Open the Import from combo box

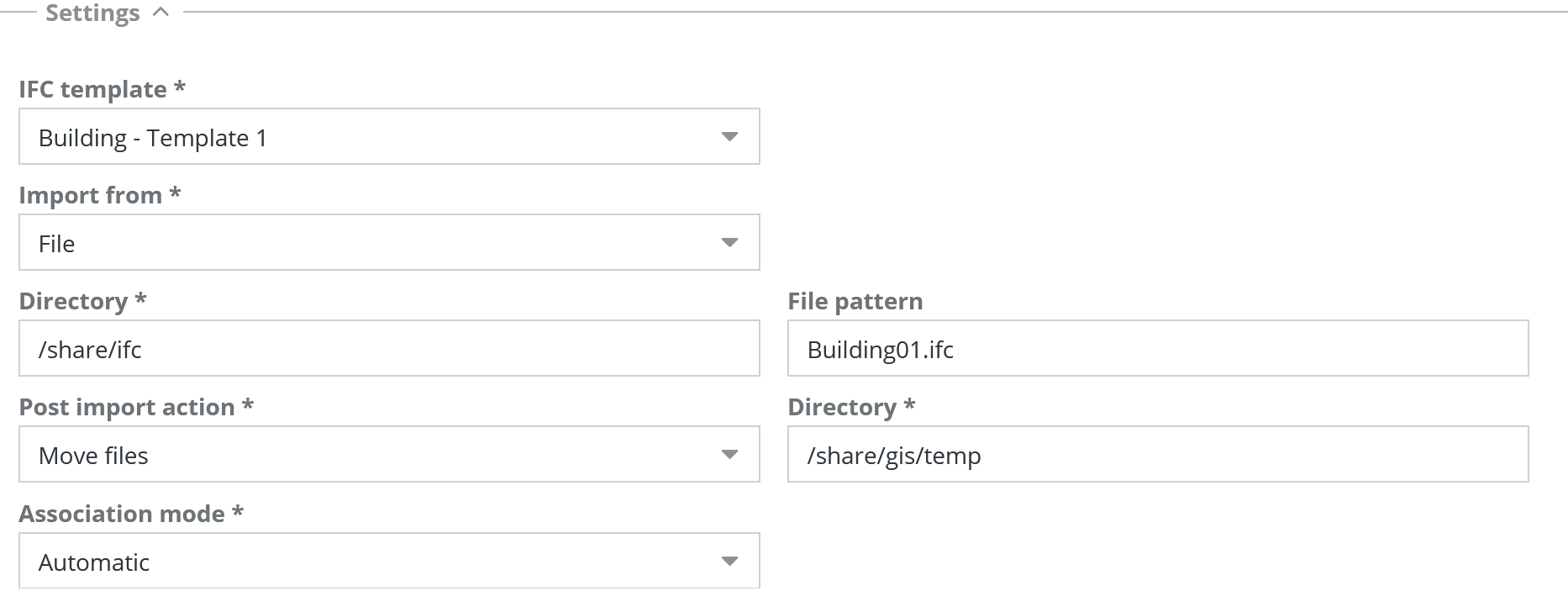point(370,243)
